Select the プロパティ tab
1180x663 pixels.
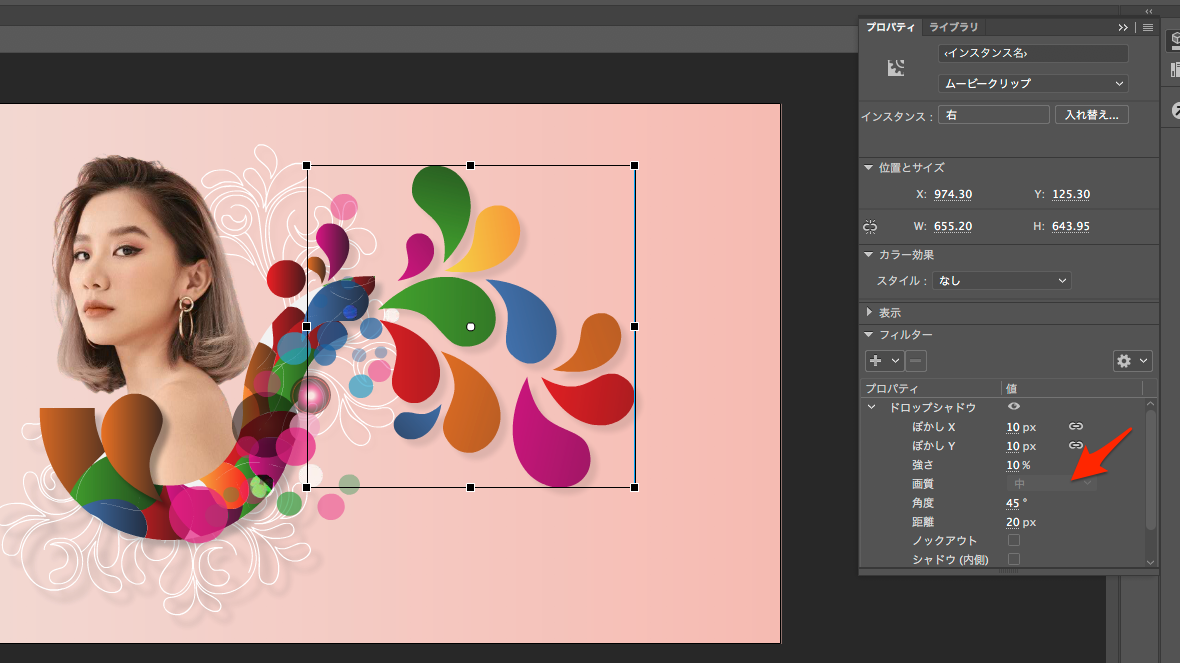pyautogui.click(x=890, y=27)
